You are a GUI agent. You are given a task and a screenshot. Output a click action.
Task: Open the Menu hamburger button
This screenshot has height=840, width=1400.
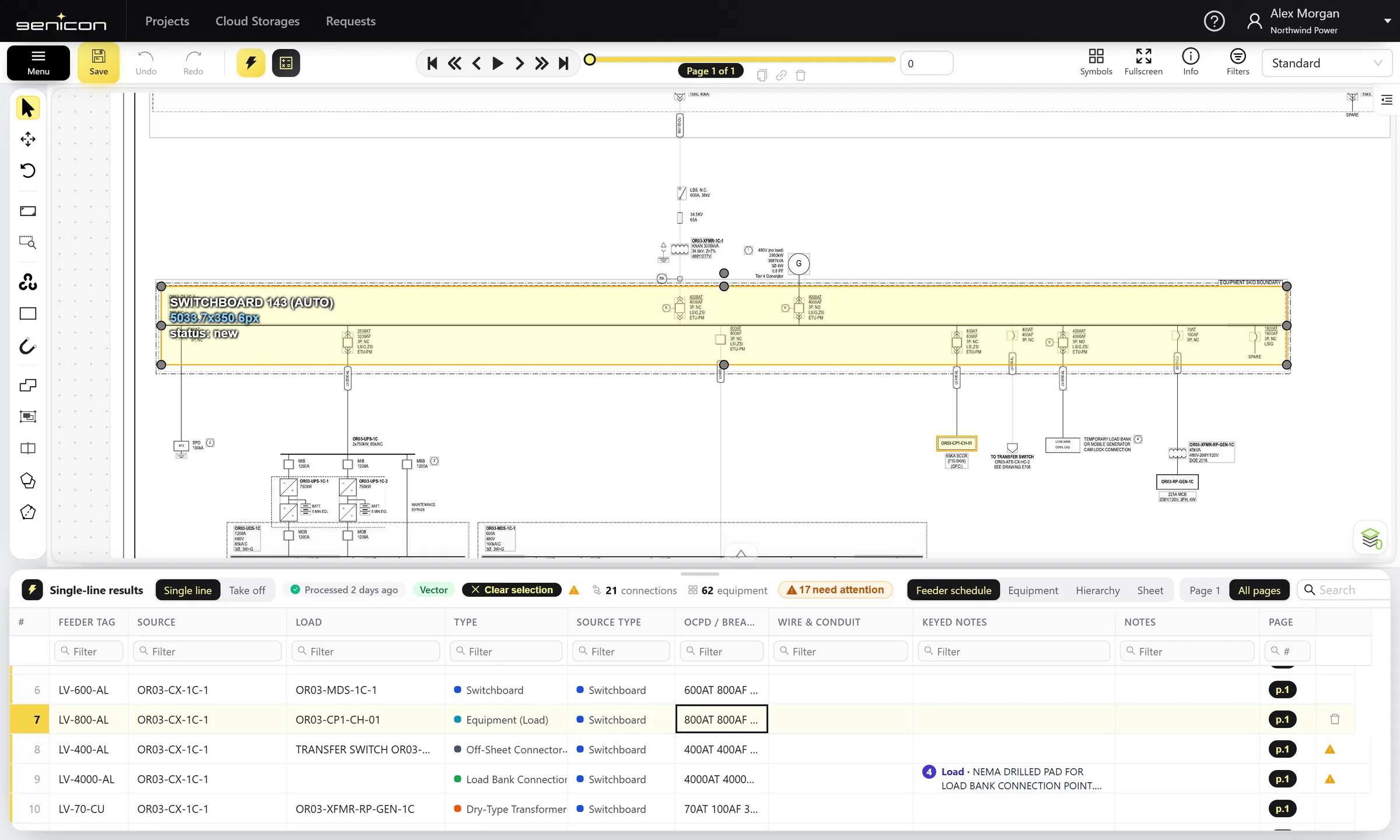[x=38, y=62]
